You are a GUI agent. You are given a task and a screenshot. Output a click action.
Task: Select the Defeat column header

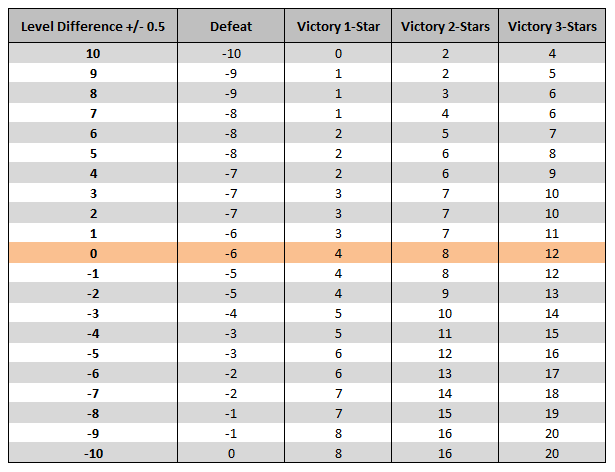point(232,26)
